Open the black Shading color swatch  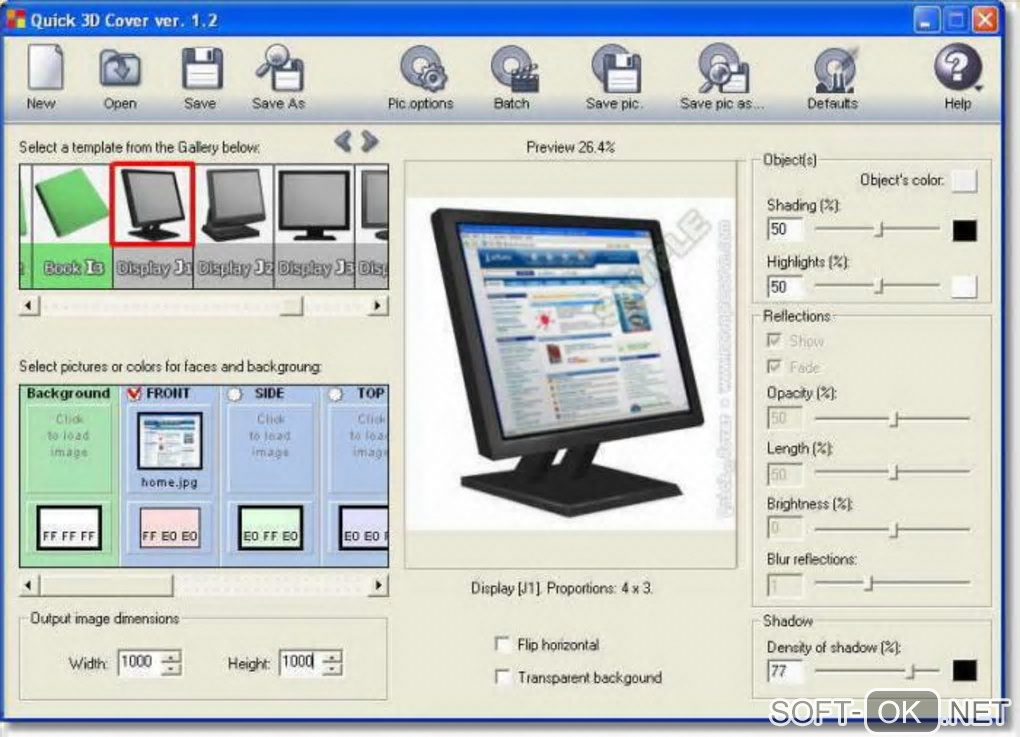(x=964, y=230)
